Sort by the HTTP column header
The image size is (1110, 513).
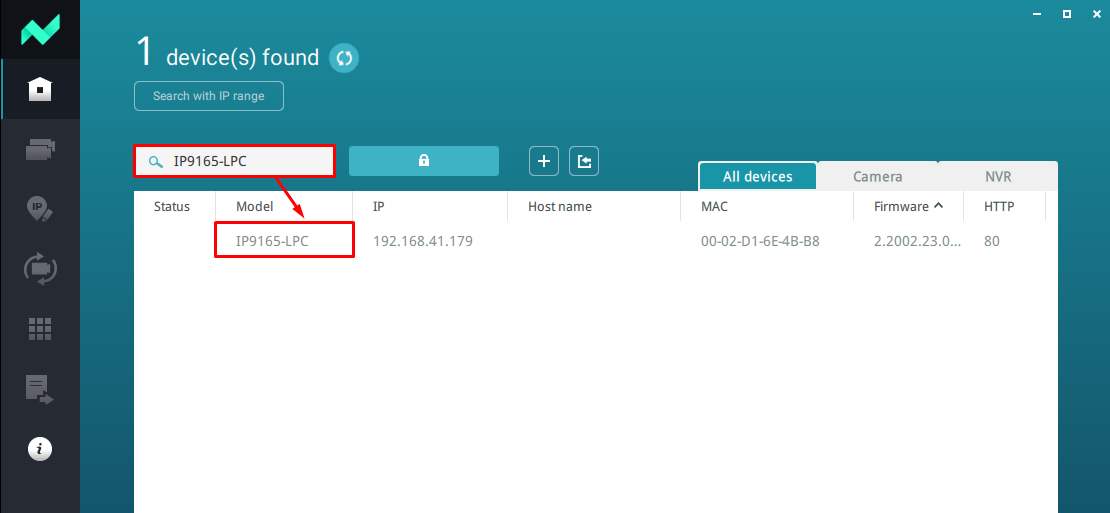[x=999, y=207]
